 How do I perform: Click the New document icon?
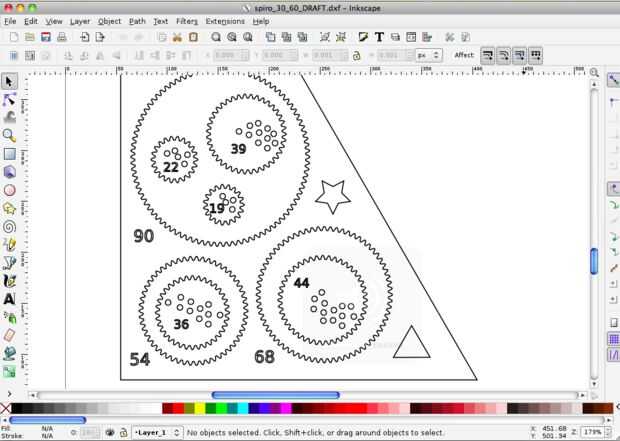pyautogui.click(x=14, y=37)
